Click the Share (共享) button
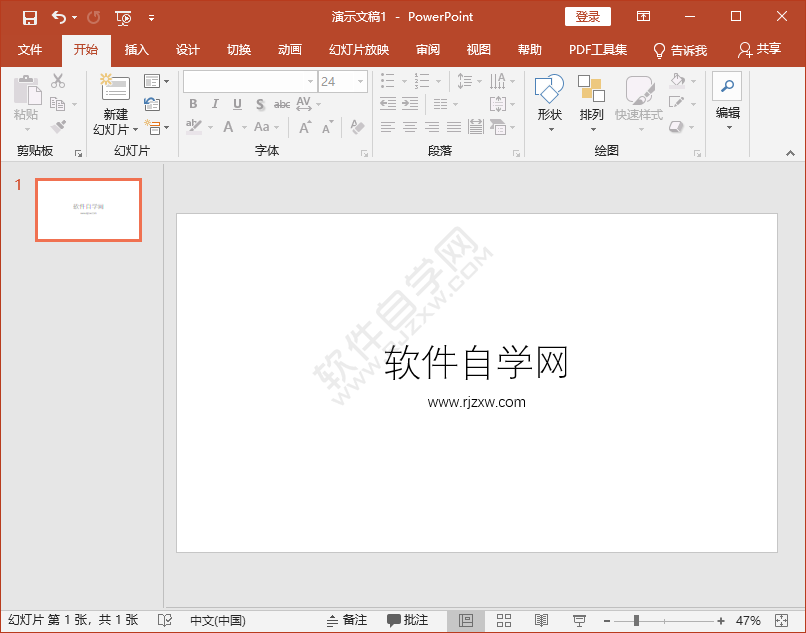 [x=759, y=50]
